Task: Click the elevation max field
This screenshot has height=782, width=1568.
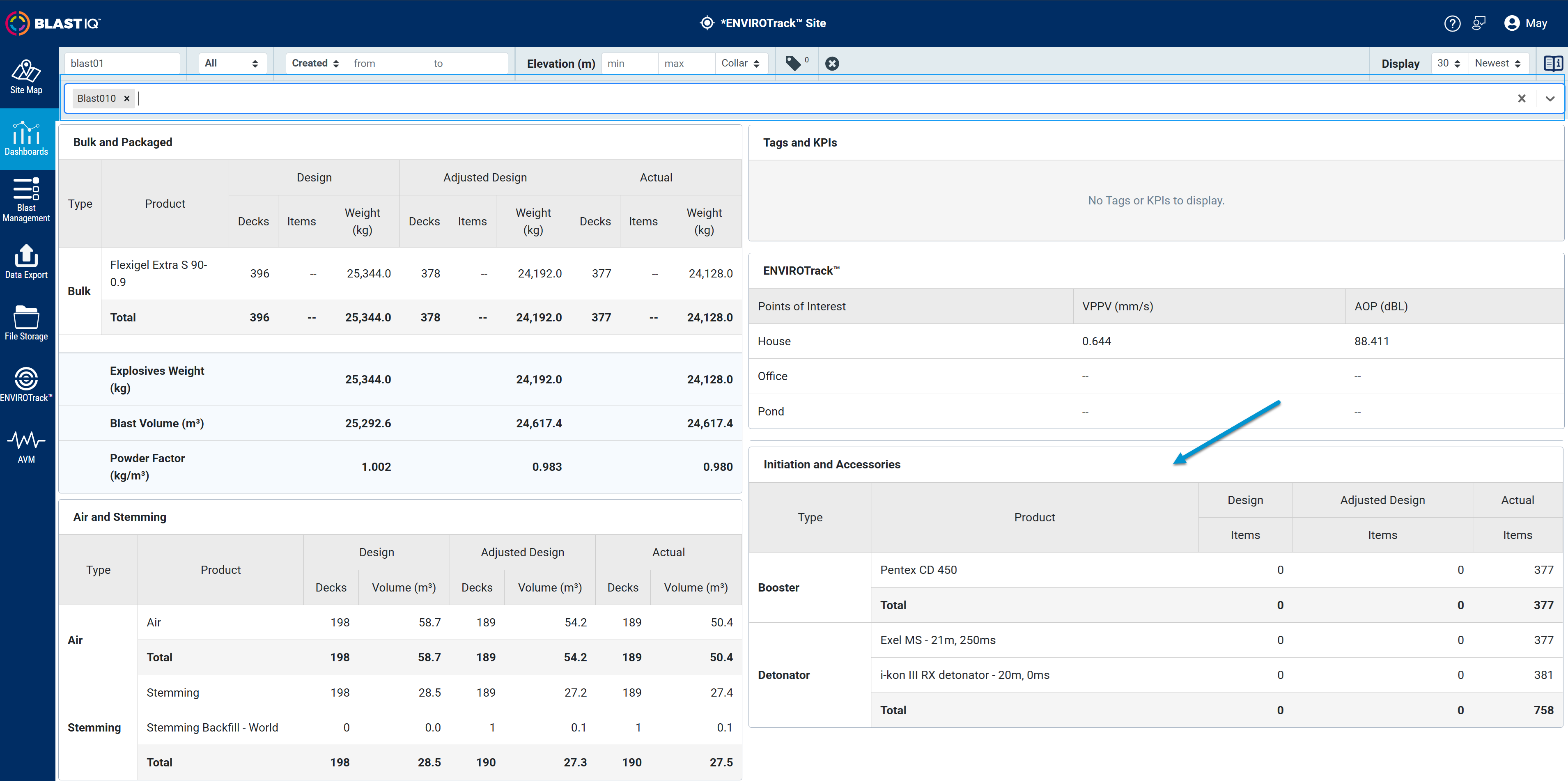Action: click(686, 63)
